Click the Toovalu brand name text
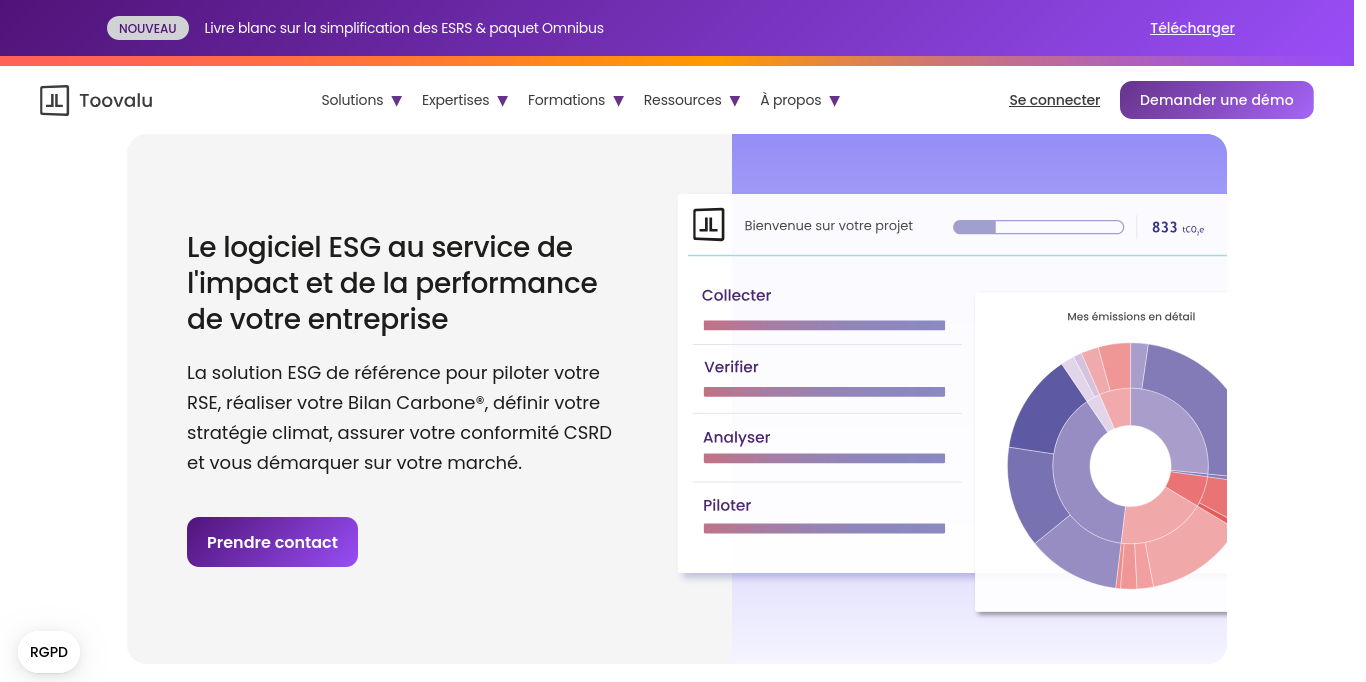Screen dimensions: 1366x682 coord(116,100)
